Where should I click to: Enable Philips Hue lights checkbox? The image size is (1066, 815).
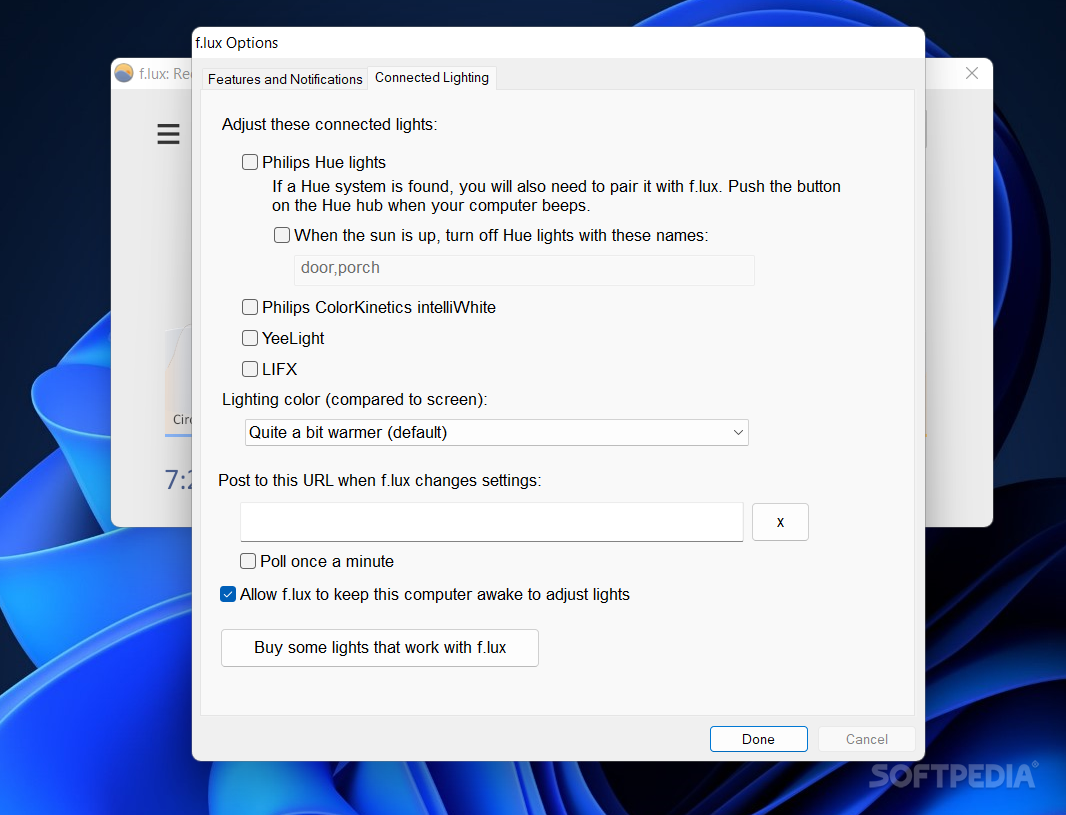coord(250,162)
